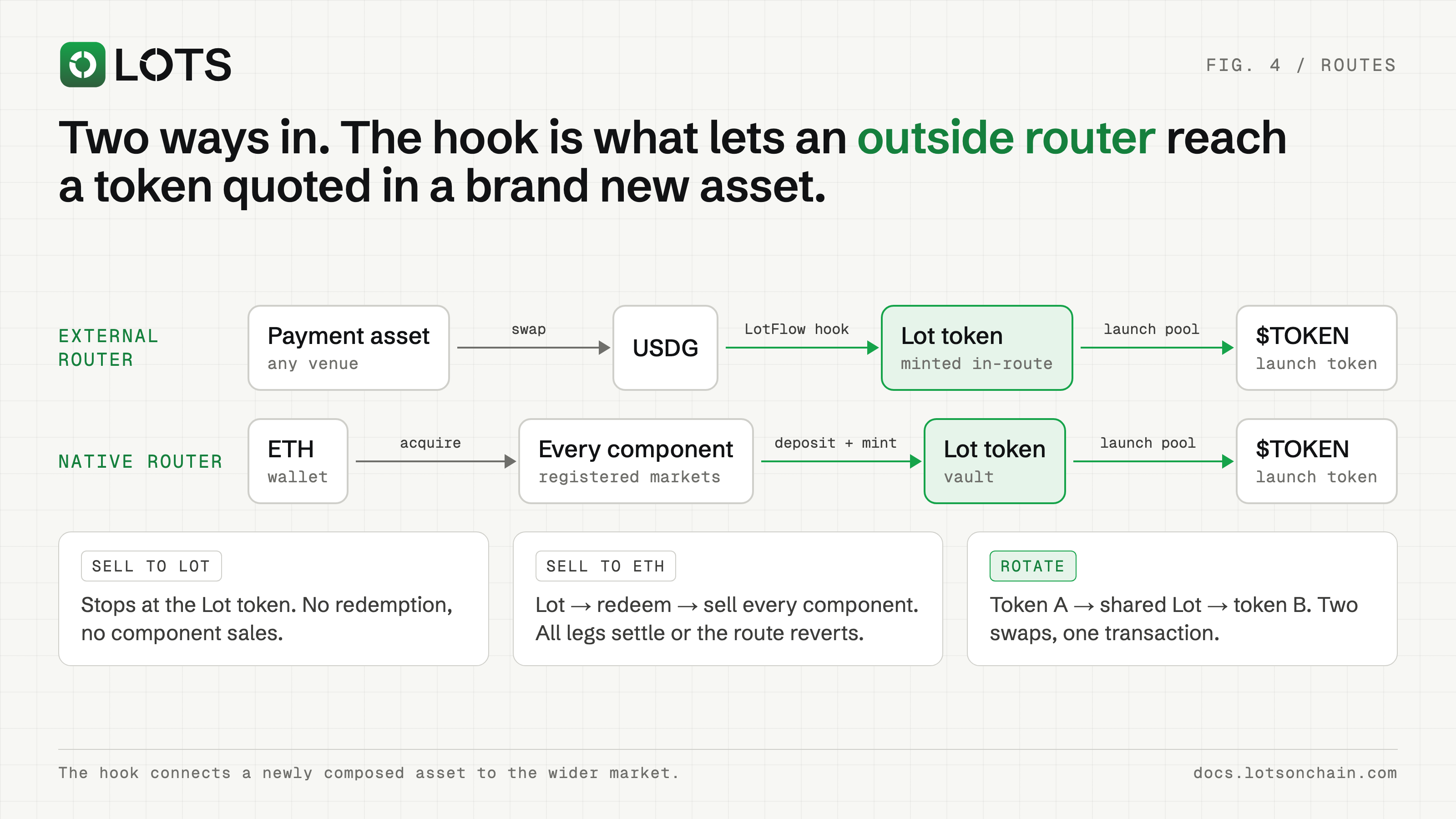Screen dimensions: 1456x819
Task: Click $TOKEN box in the External Router row
Action: click(1316, 348)
